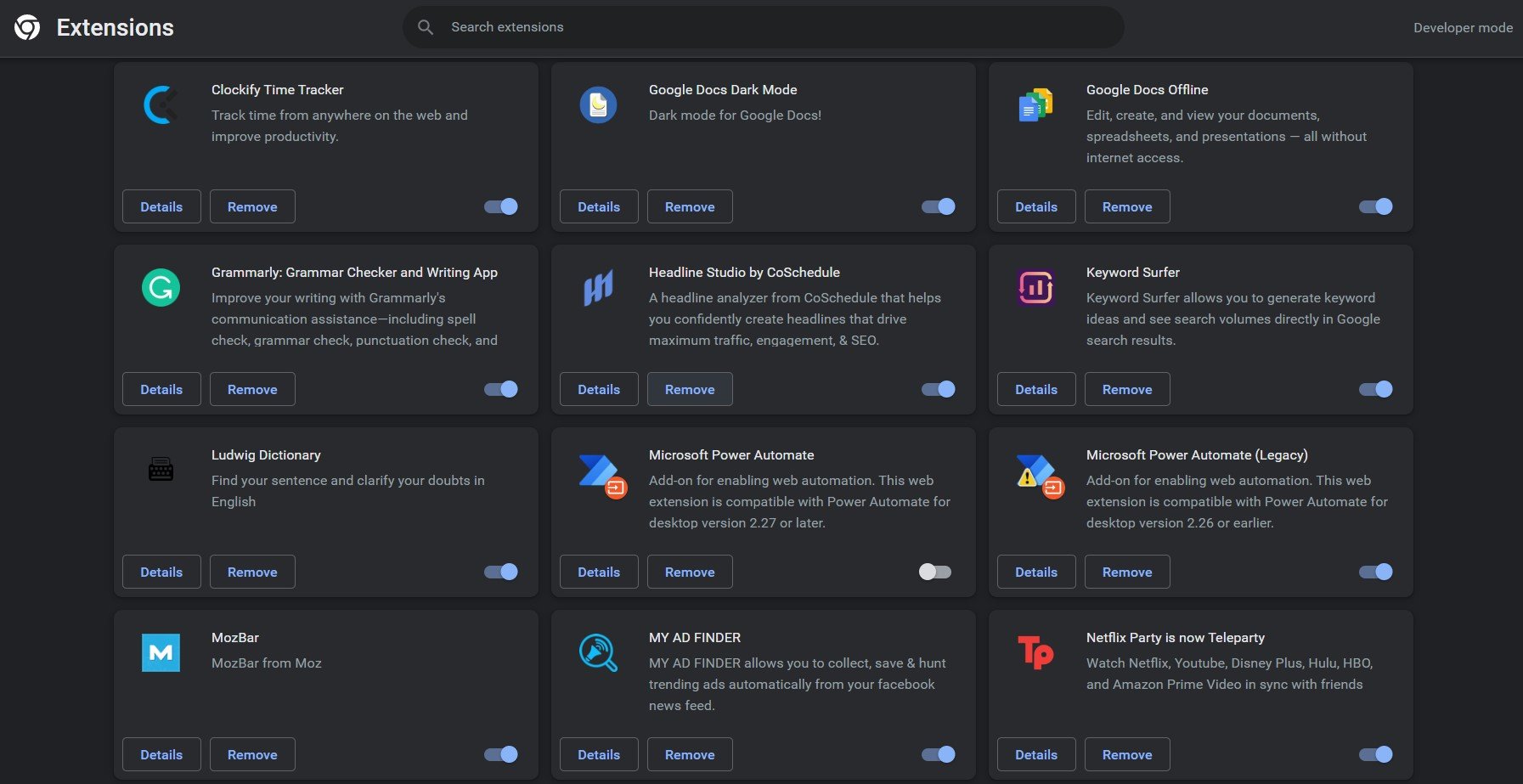
Task: Show Details for Headline Studio
Action: pos(599,389)
